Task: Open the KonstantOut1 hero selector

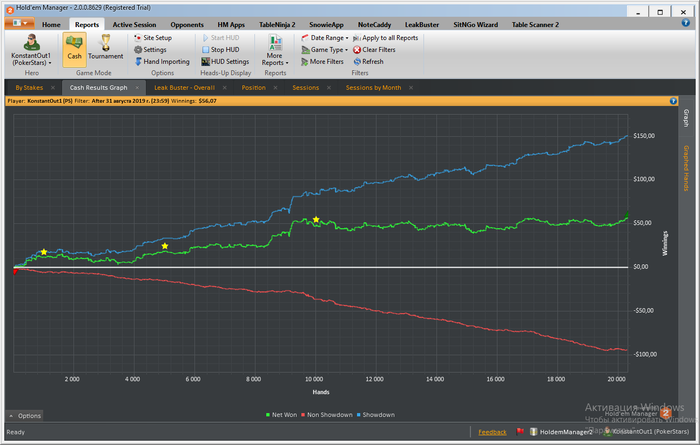Action: coord(31,50)
